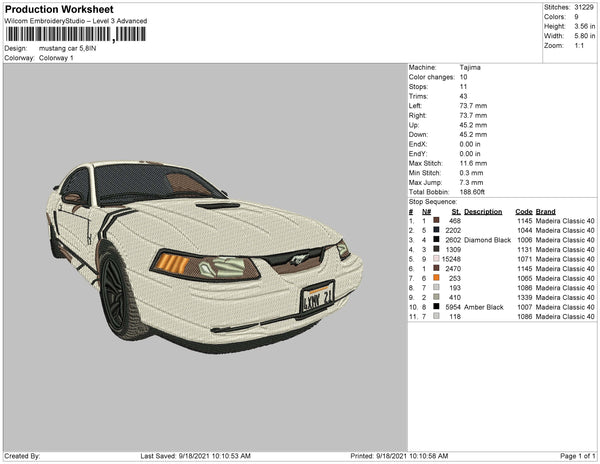Click stitch count '2202' in row 2

[453, 230]
